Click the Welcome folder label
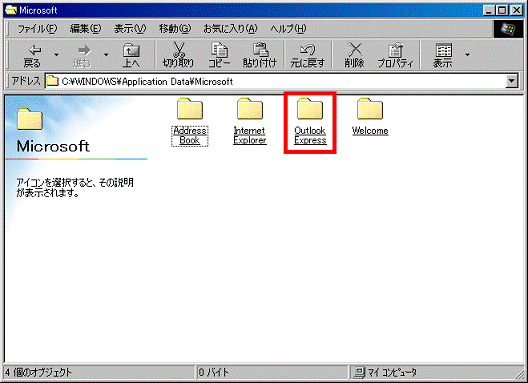Image resolution: width=528 pixels, height=383 pixels. pyautogui.click(x=370, y=131)
